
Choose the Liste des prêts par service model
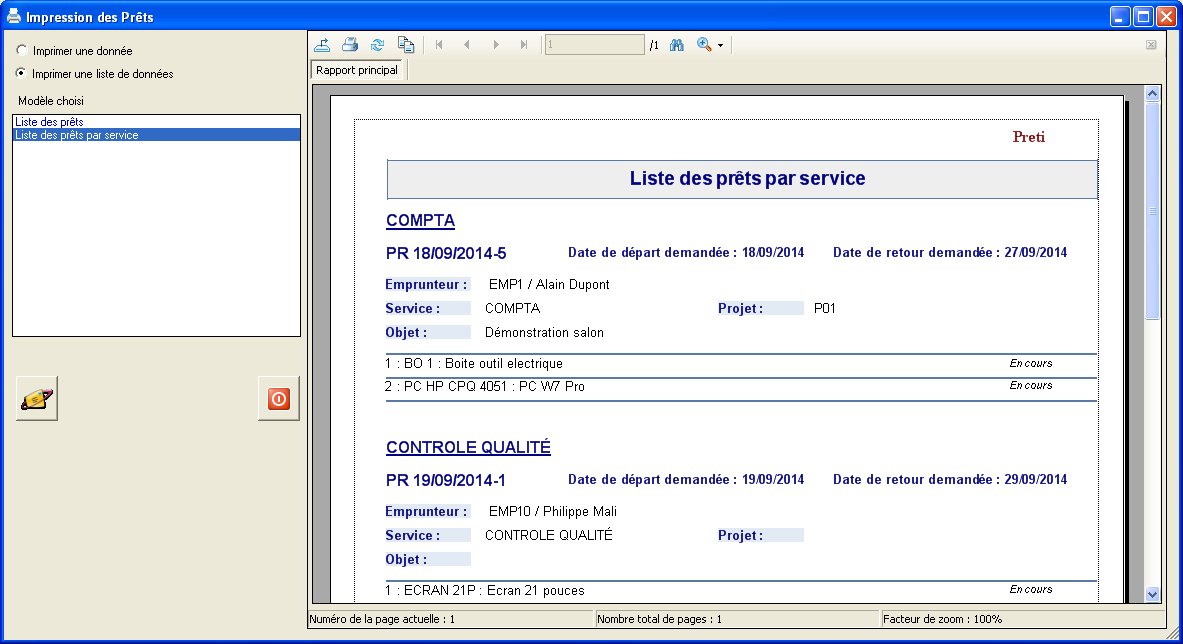156,135
